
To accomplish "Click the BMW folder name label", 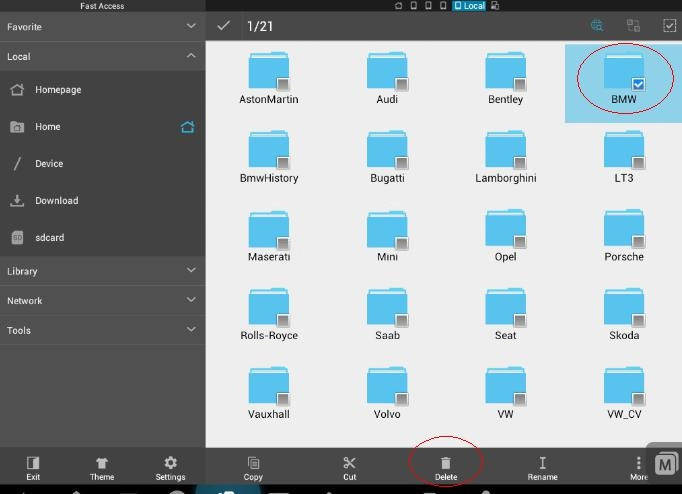I will pyautogui.click(x=624, y=99).
